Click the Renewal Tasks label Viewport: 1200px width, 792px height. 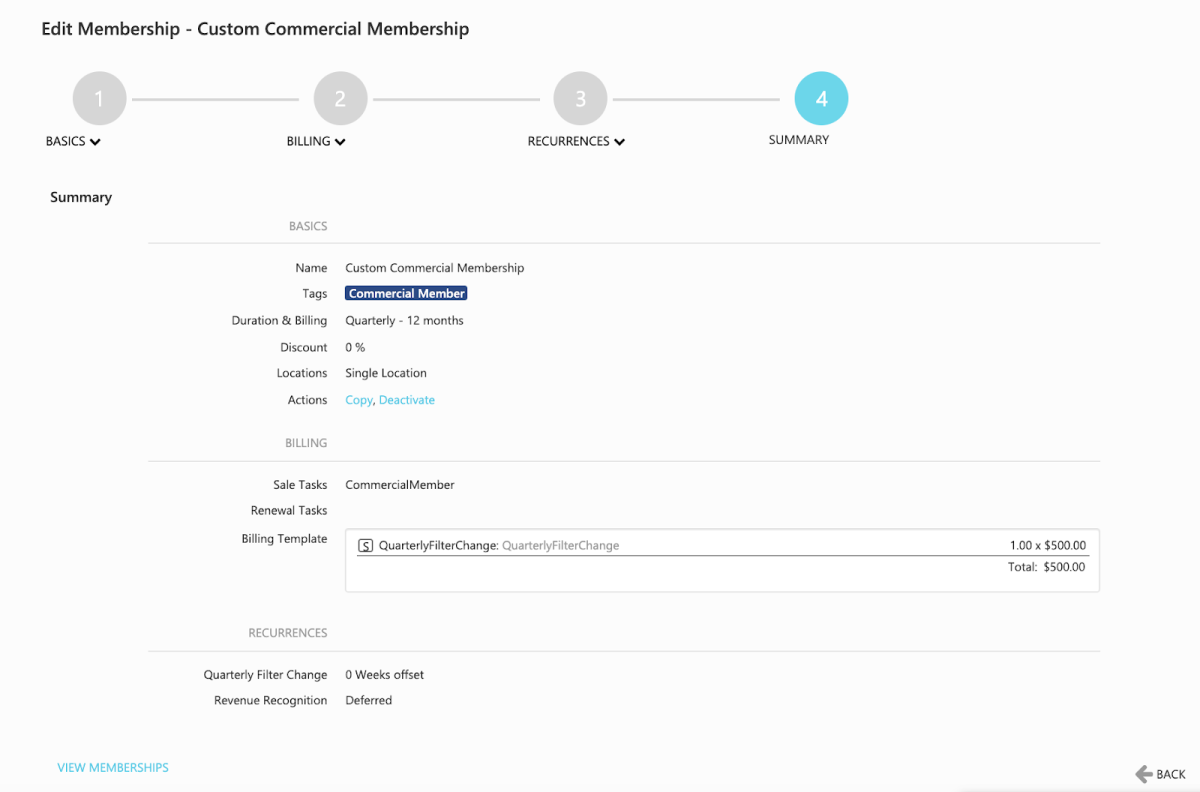(289, 511)
